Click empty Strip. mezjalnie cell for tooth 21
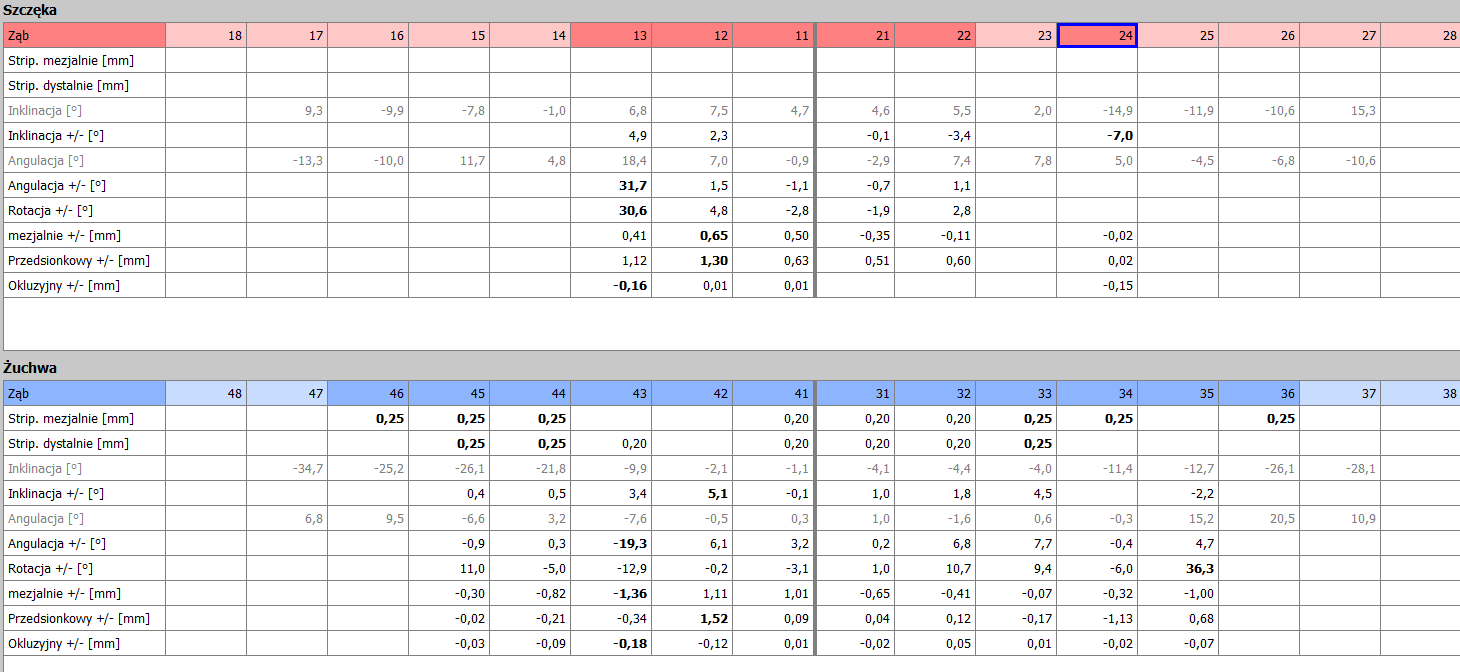Image resolution: width=1460 pixels, height=672 pixels. tap(855, 61)
